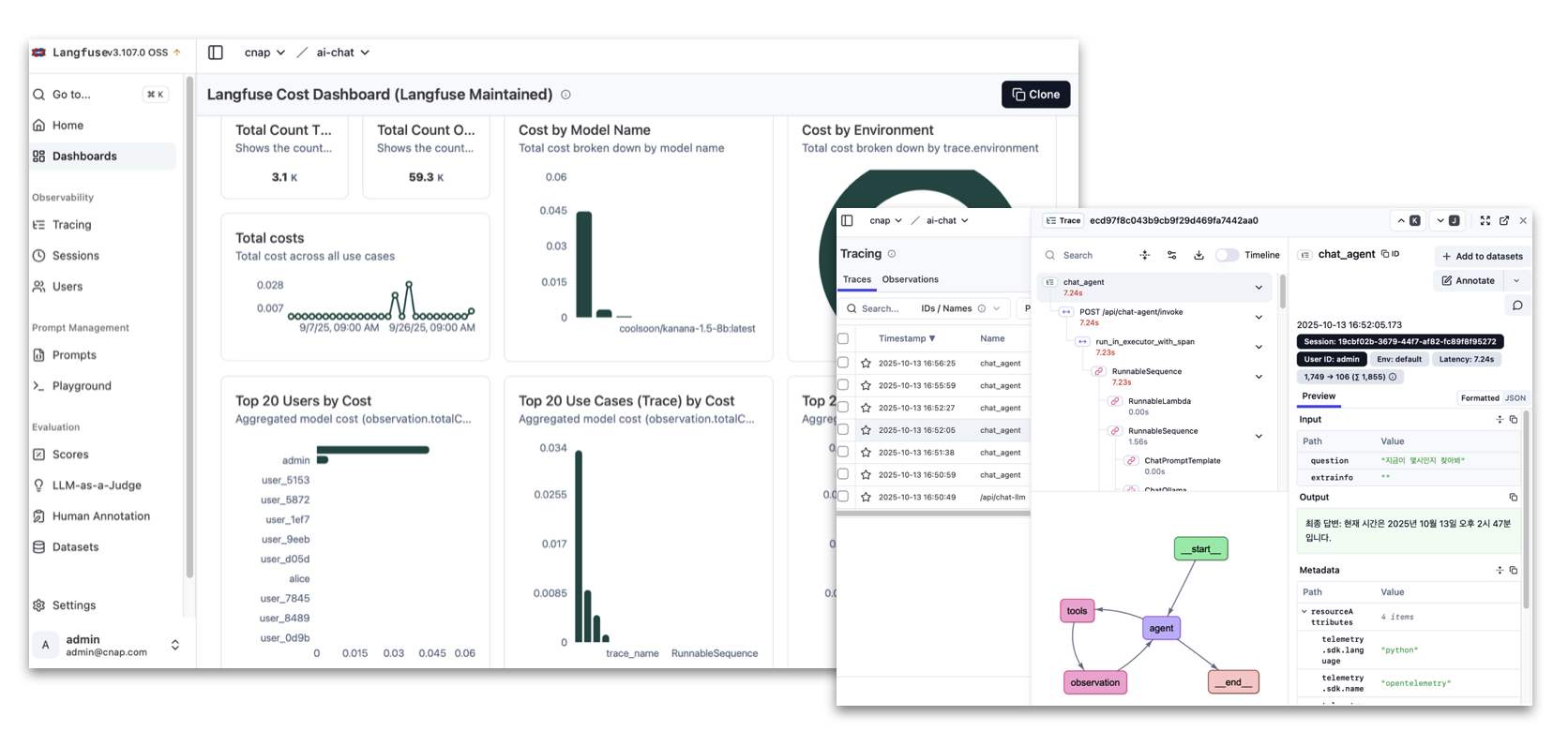Collapse the run_in_executor_with_span node
1568x746 pixels.
(1259, 347)
